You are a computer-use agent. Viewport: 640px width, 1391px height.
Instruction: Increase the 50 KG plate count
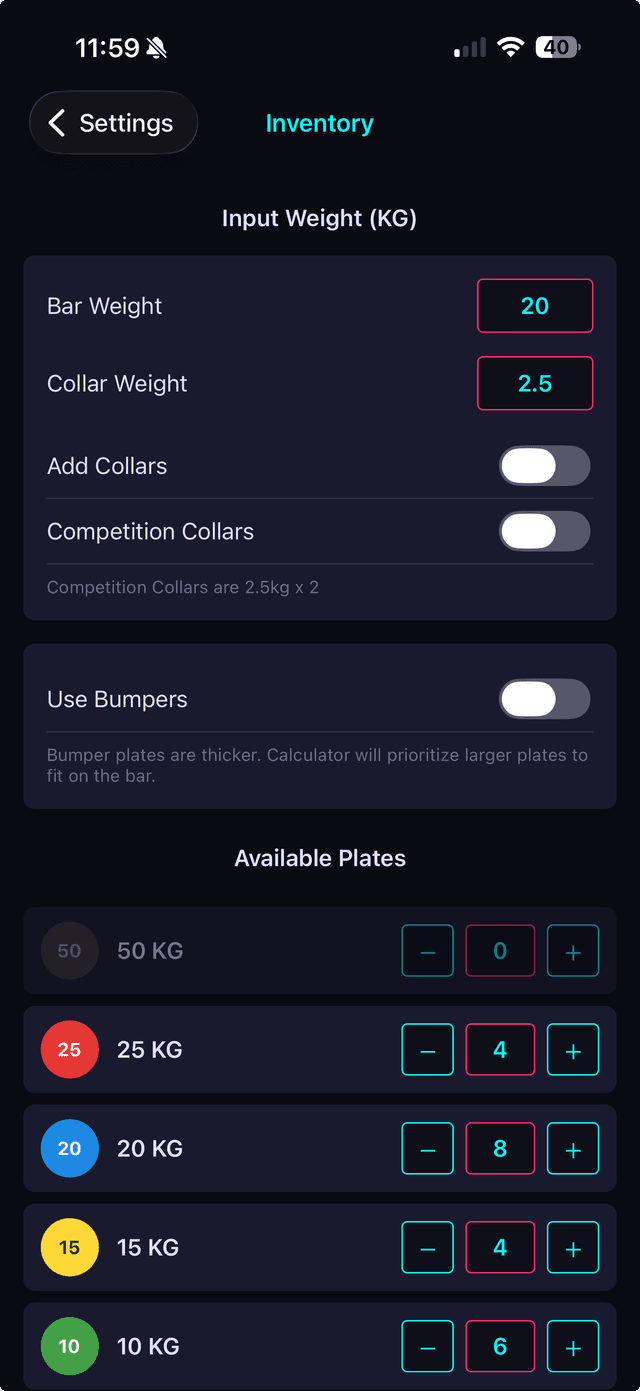(573, 950)
